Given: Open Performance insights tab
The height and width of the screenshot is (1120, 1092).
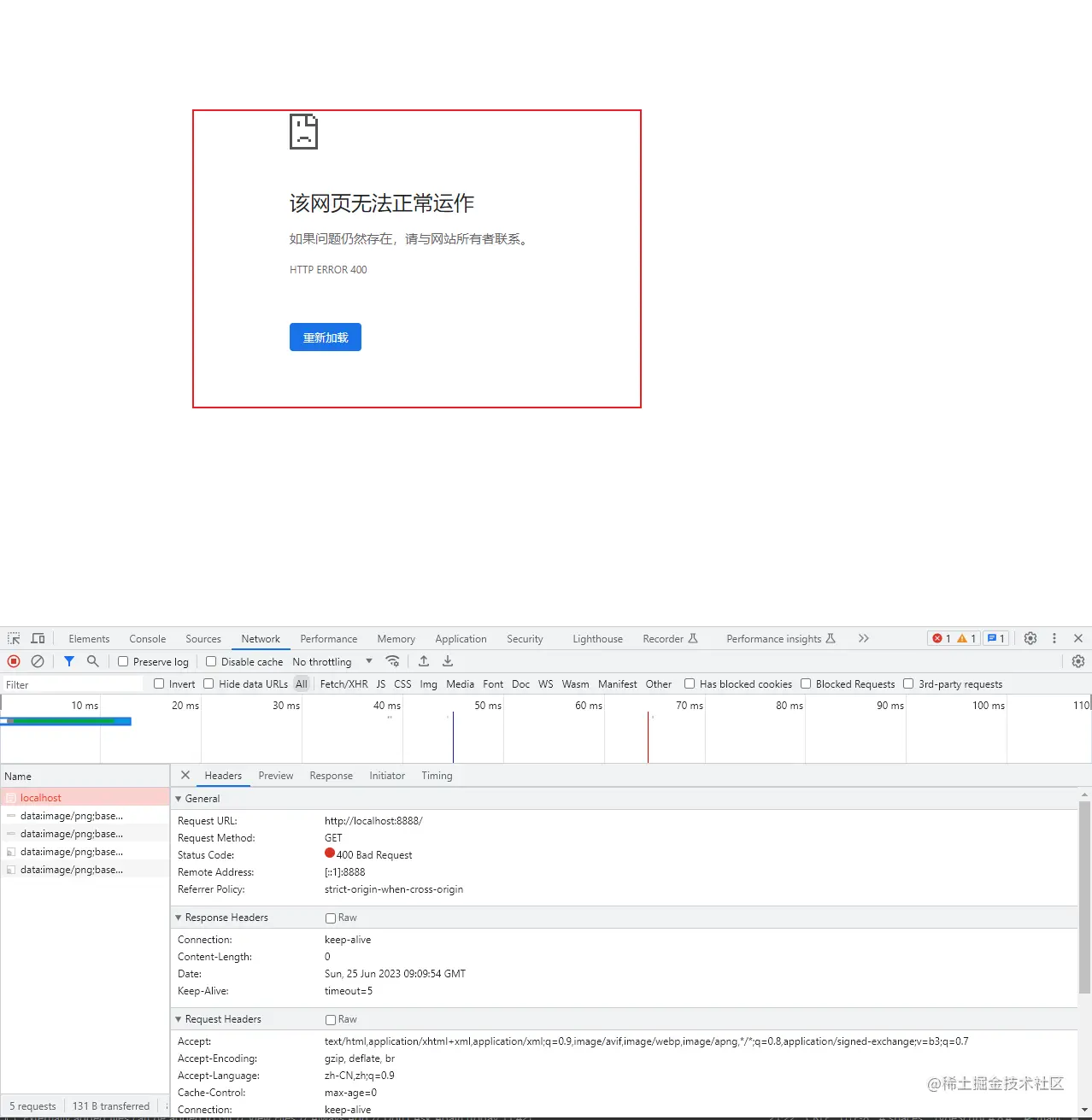Looking at the screenshot, I should point(781,639).
